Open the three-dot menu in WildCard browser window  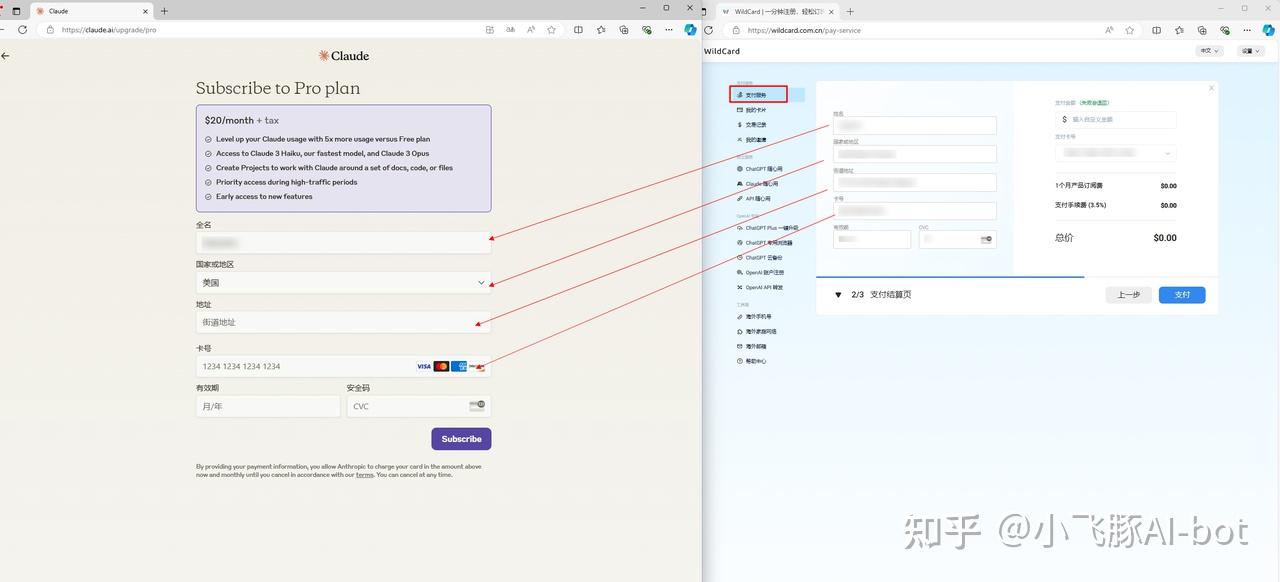[x=1248, y=30]
